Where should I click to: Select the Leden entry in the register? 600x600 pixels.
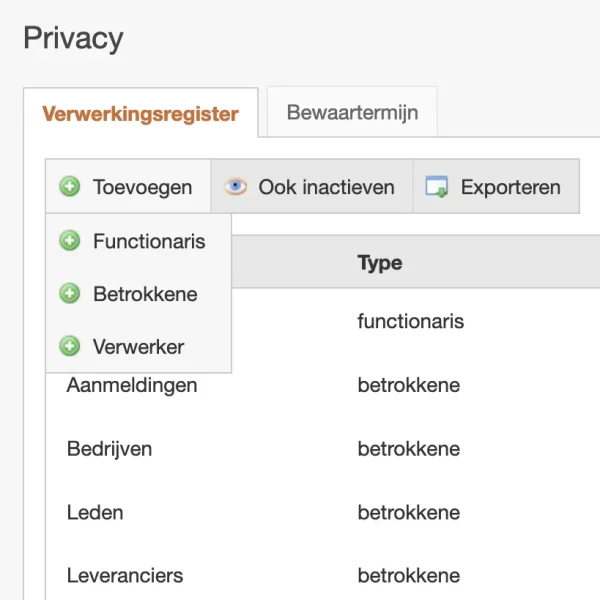point(95,513)
